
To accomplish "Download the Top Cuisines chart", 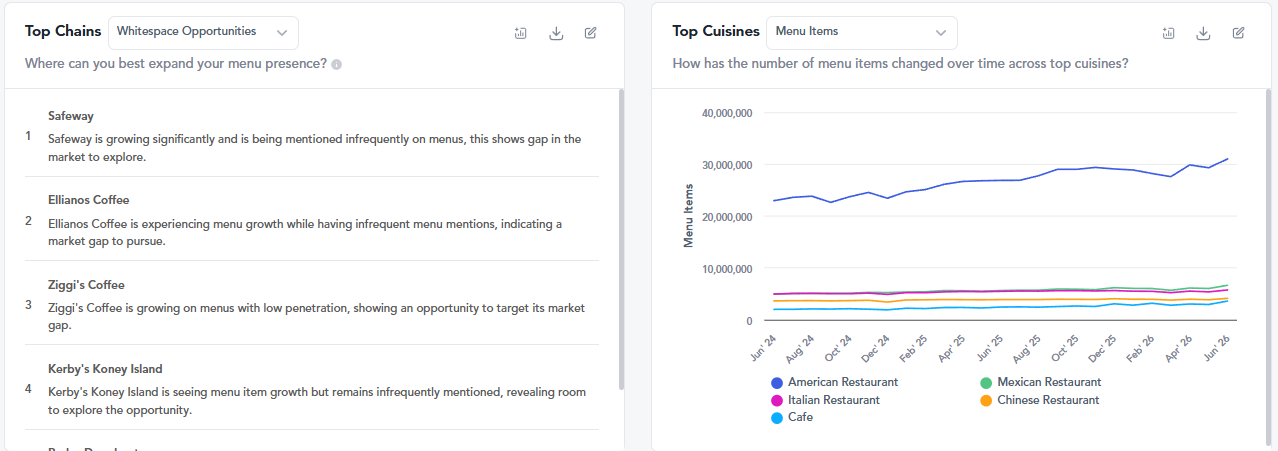I will coord(1204,33).
